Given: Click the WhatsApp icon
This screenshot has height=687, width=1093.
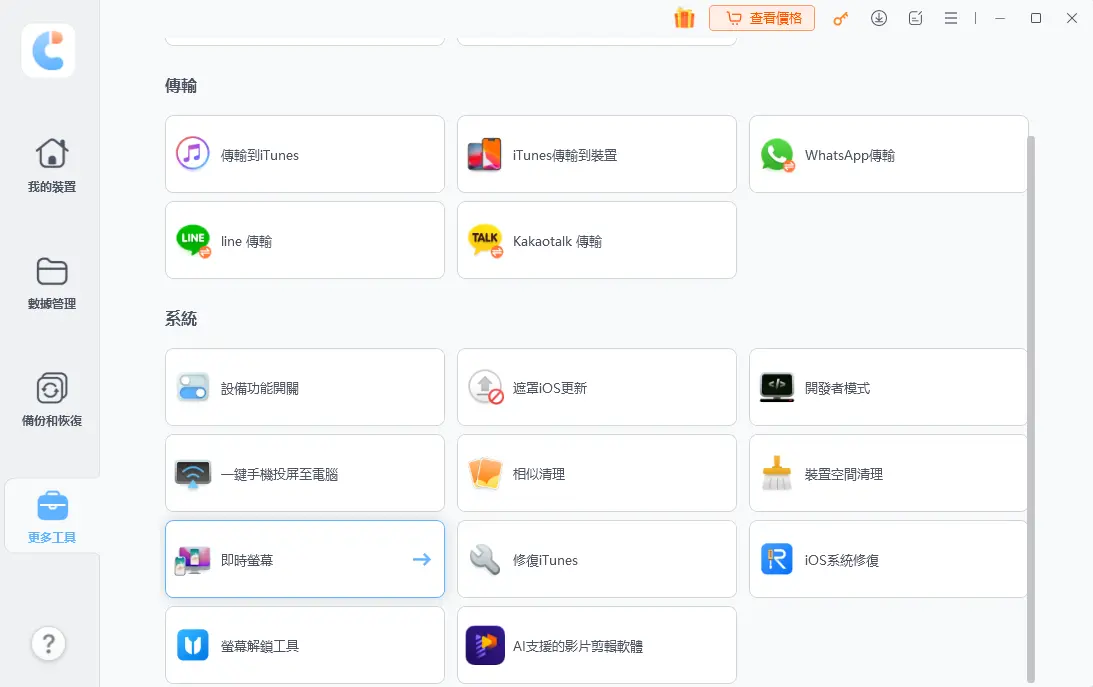Looking at the screenshot, I should point(777,155).
